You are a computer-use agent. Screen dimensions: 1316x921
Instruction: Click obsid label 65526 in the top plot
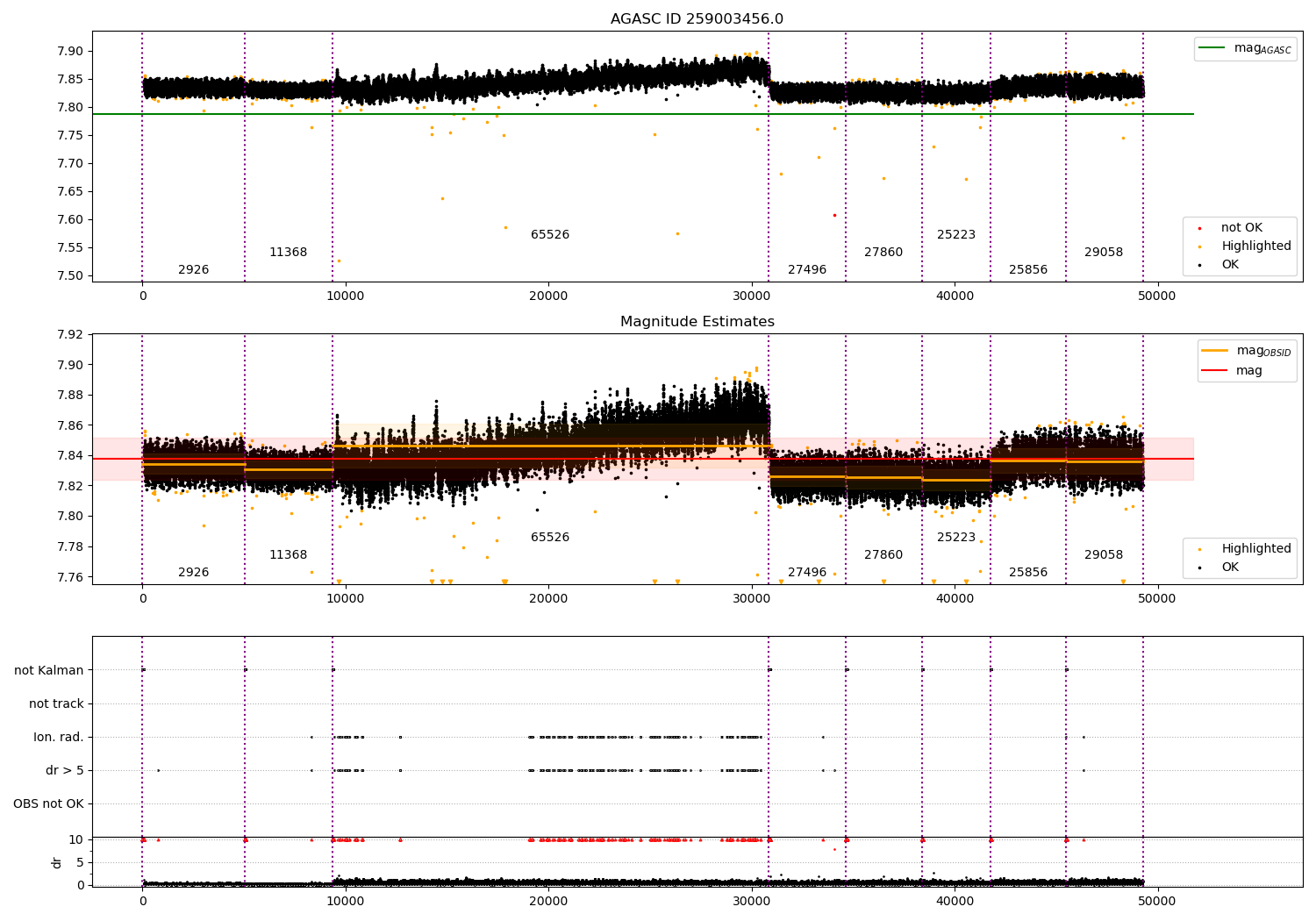[550, 235]
